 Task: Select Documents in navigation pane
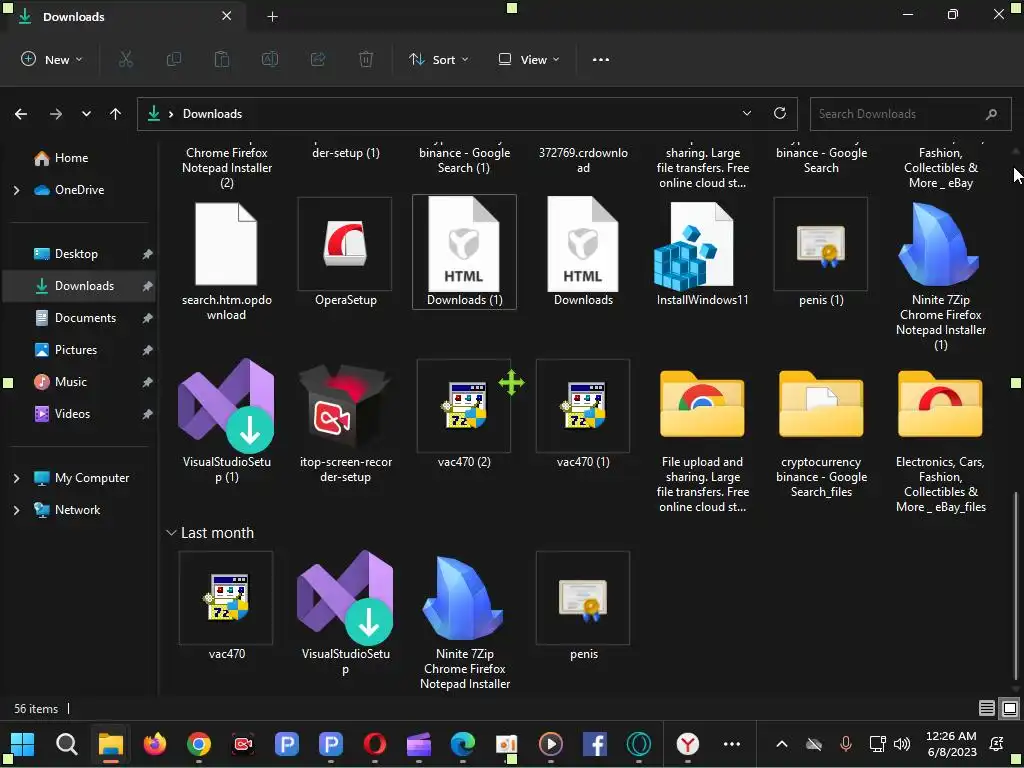(x=85, y=318)
